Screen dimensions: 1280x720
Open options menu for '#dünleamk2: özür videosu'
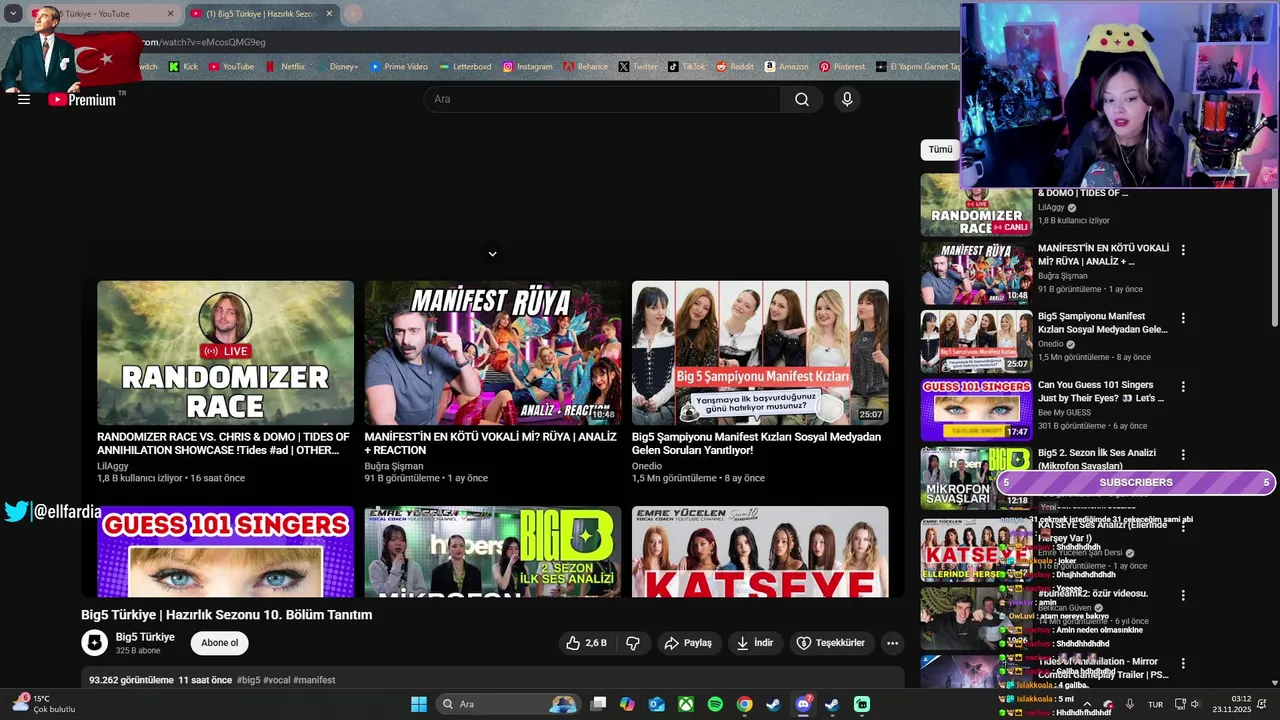pos(1183,595)
